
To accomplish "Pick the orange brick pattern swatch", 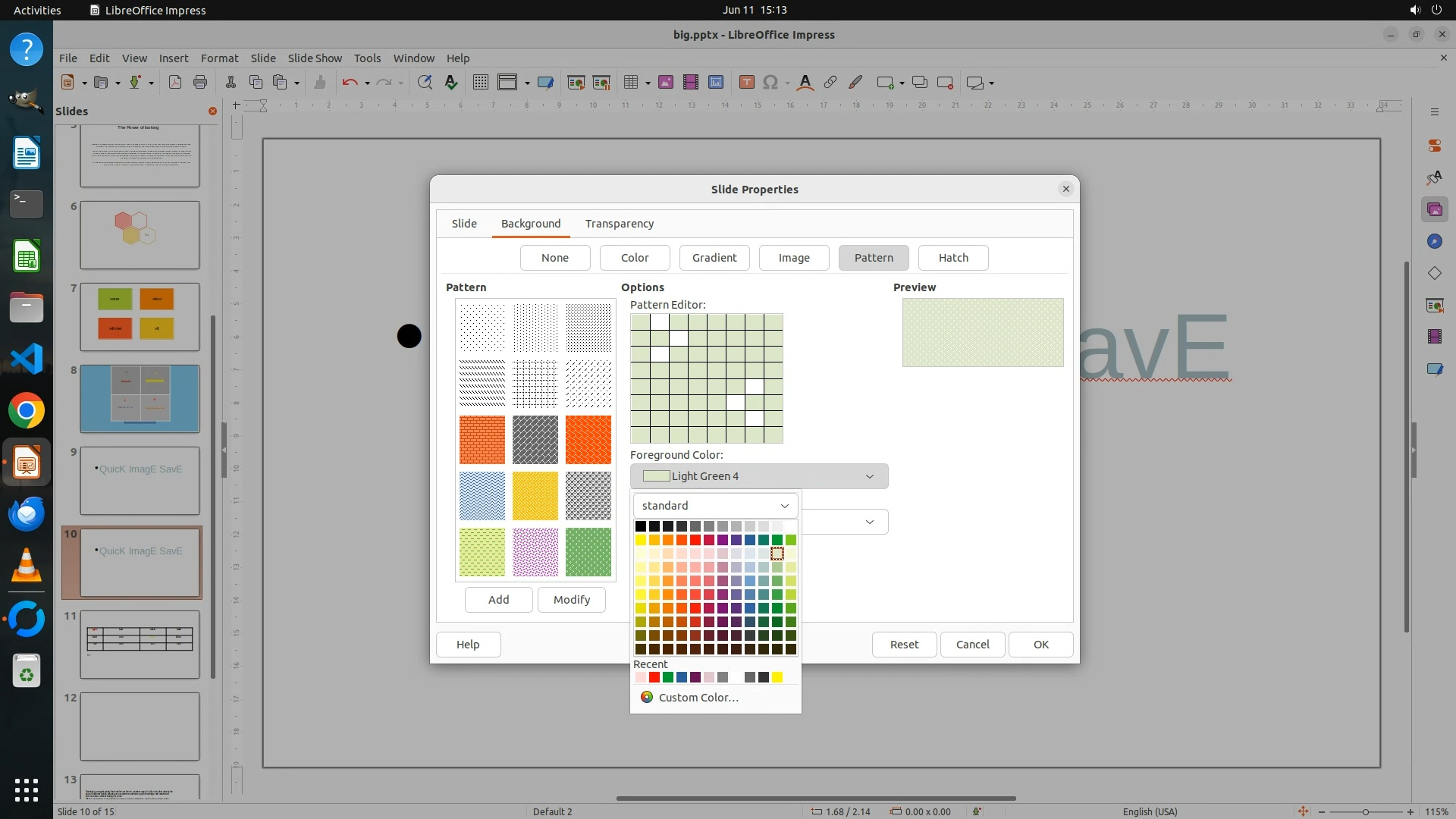I will pyautogui.click(x=482, y=440).
